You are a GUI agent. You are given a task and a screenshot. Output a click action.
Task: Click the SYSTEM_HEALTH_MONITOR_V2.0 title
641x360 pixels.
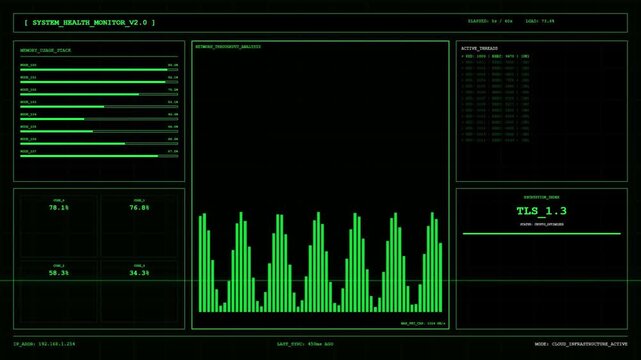[90, 23]
